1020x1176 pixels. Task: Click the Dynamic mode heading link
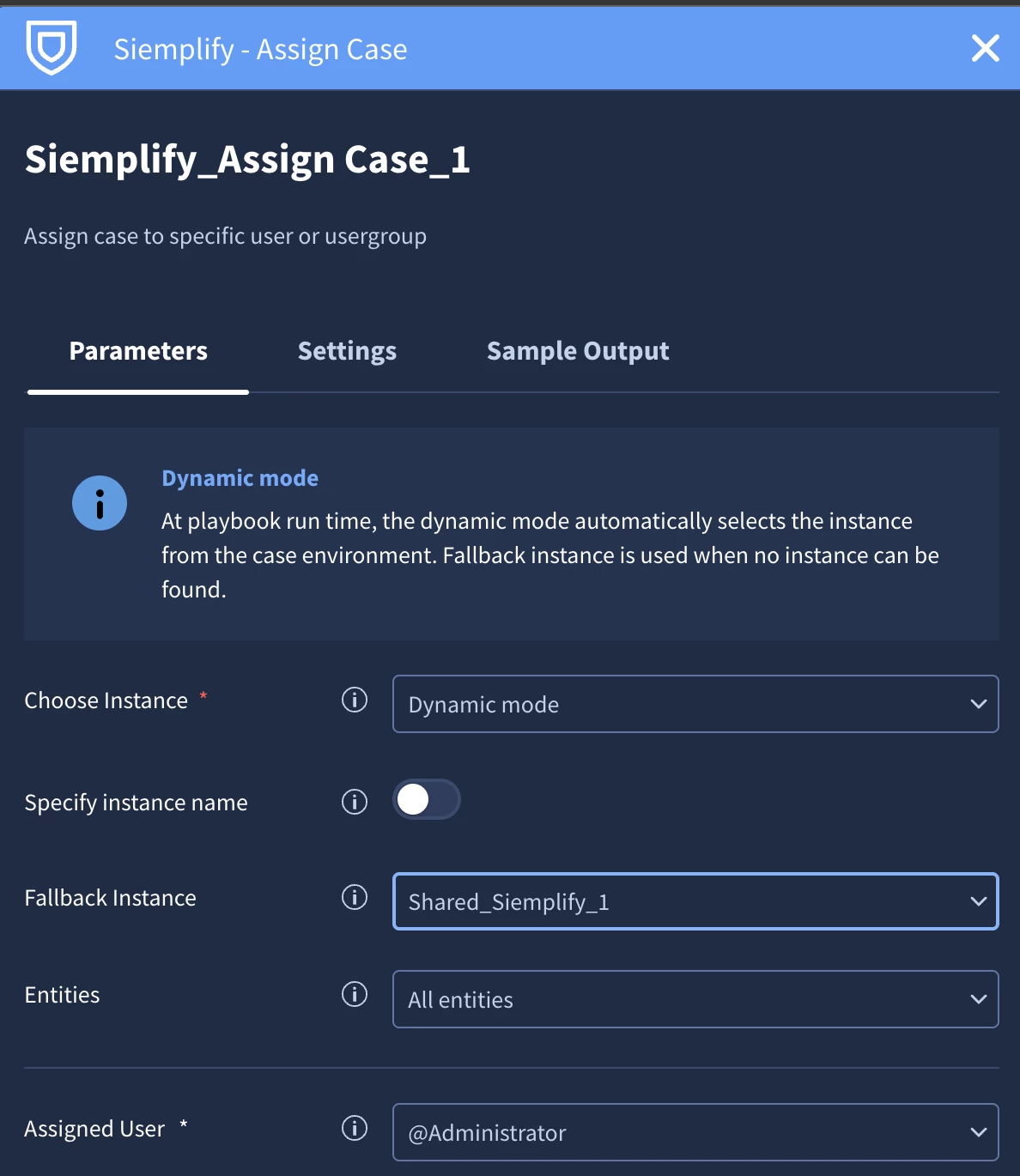tap(240, 478)
